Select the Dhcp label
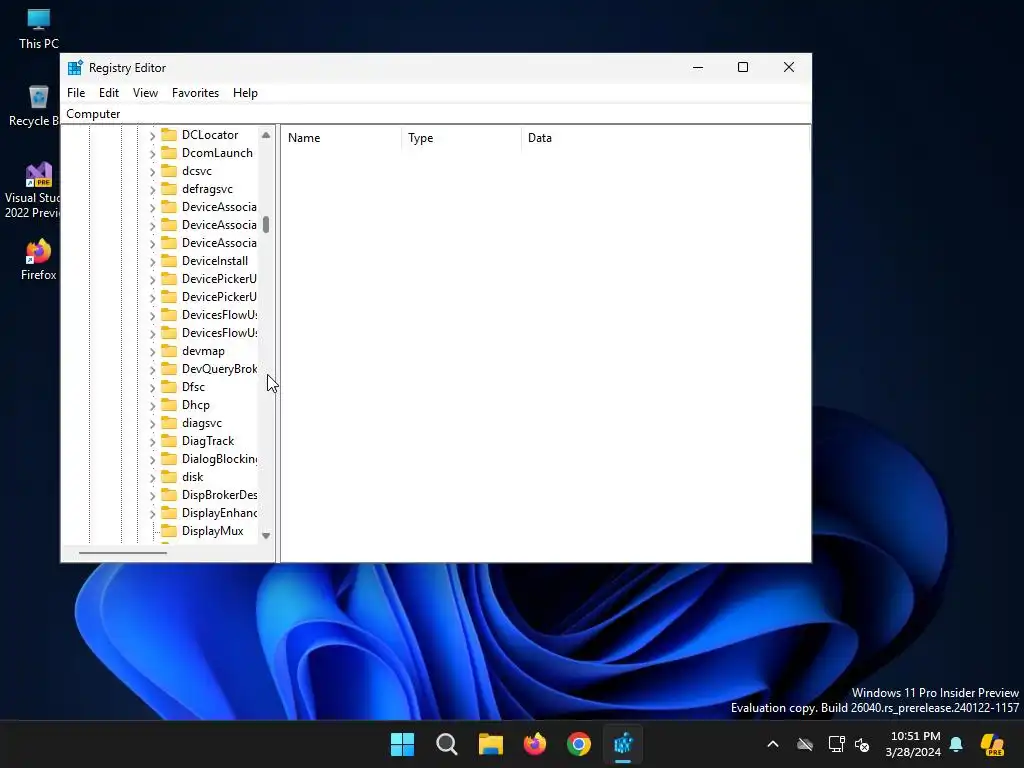Screen dimensions: 1024x768 click(x=196, y=405)
